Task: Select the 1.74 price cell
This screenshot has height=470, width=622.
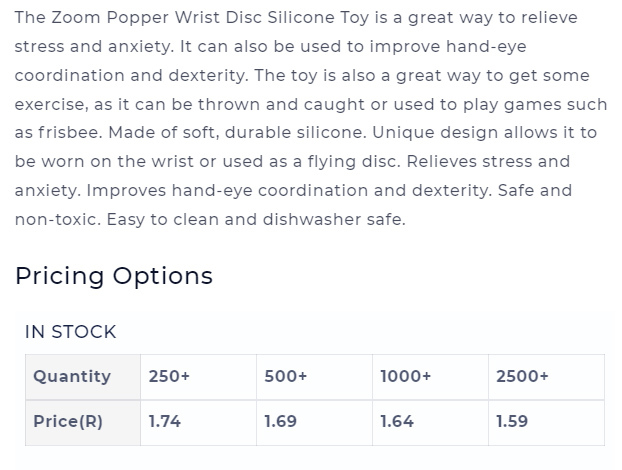Action: 198,422
